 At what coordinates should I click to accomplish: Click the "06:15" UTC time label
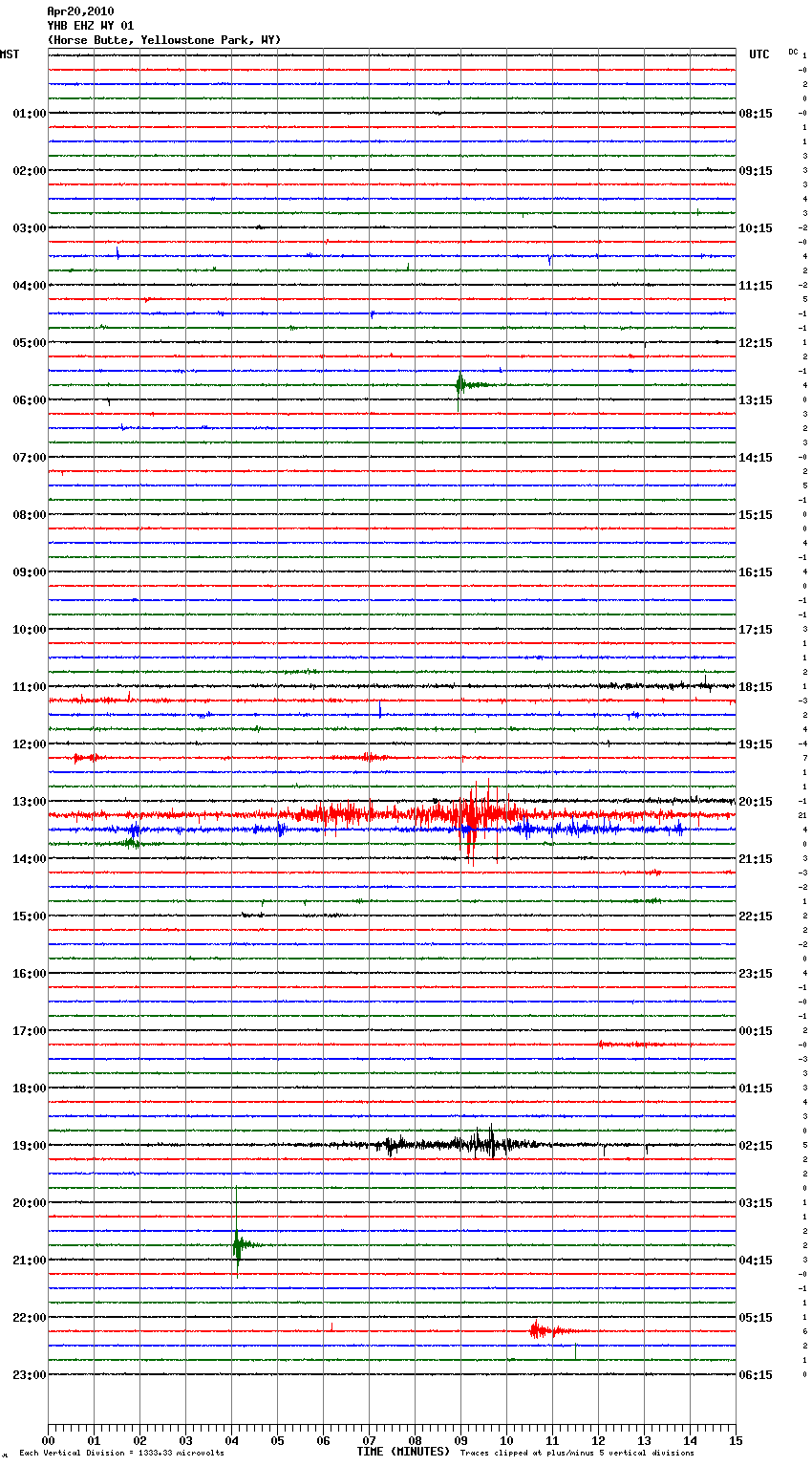[x=756, y=1375]
